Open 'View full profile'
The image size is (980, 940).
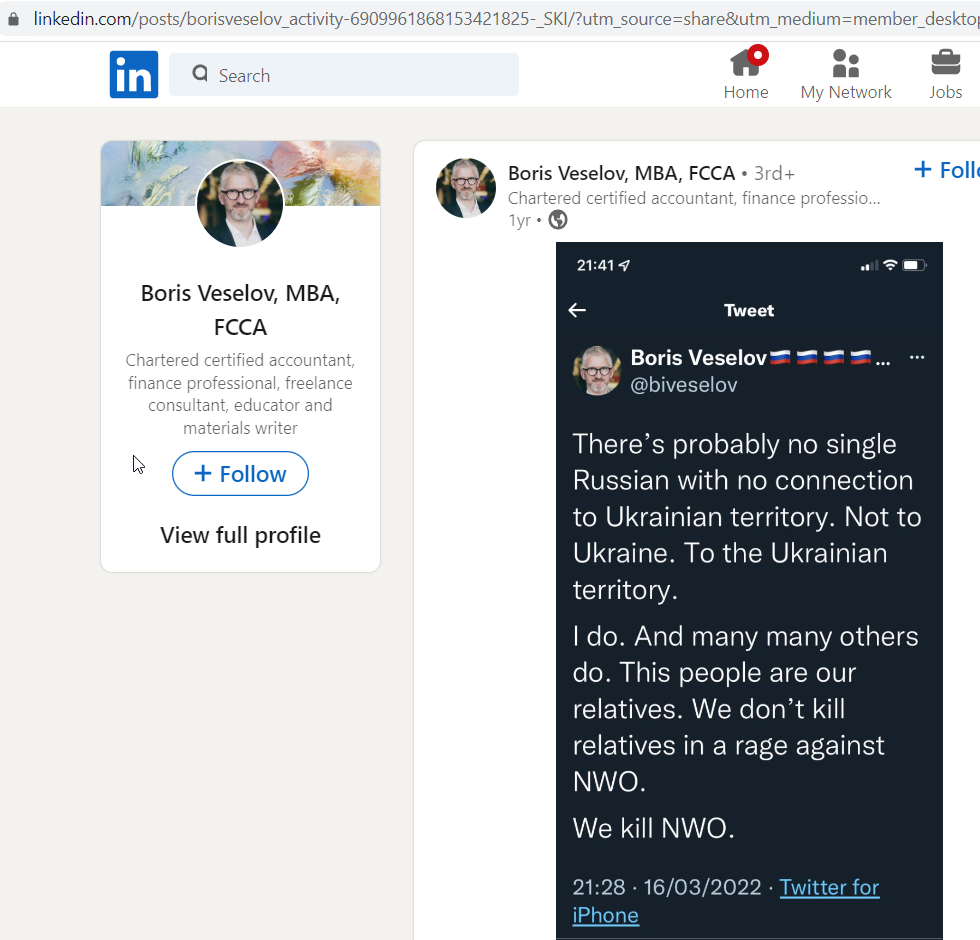tap(240, 535)
